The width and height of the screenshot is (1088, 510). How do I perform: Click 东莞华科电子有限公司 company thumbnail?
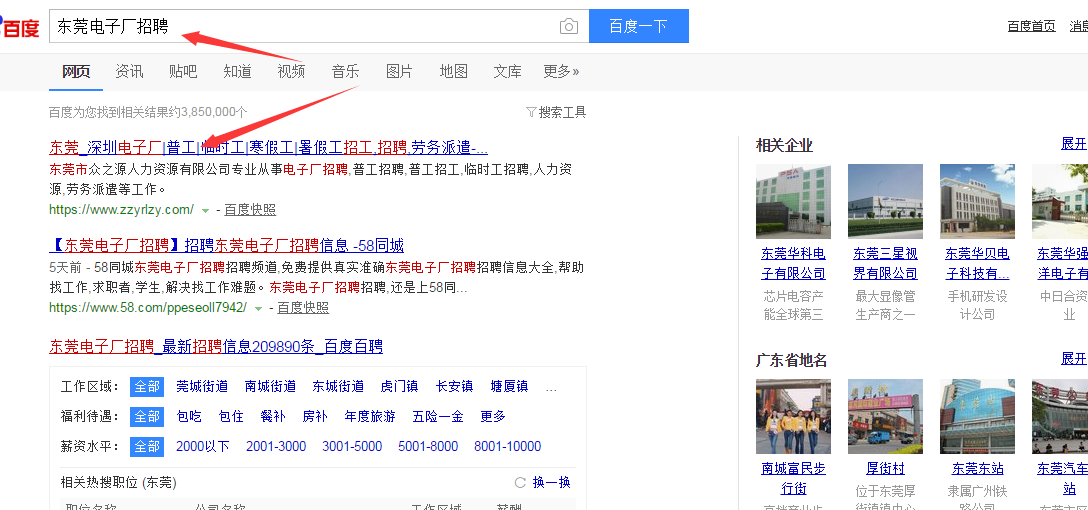click(x=793, y=200)
